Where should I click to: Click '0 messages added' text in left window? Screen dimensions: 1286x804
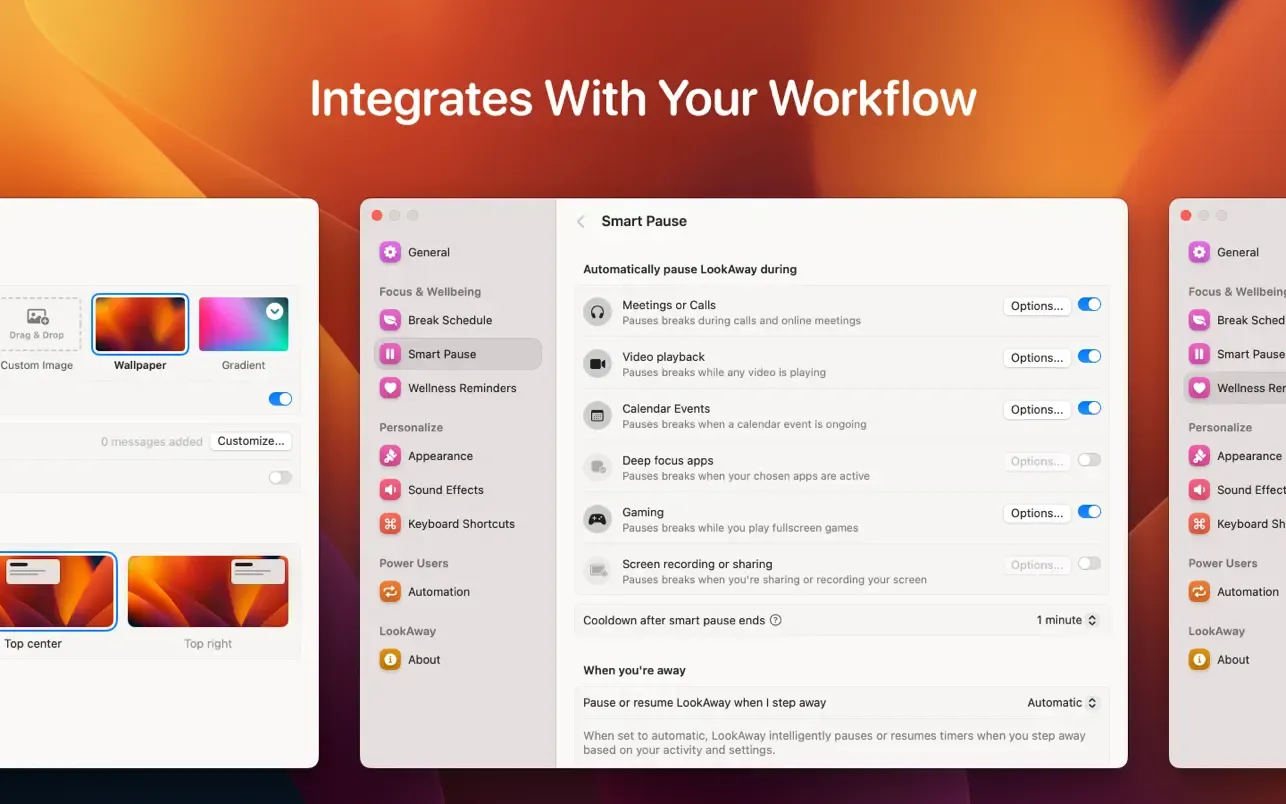[x=152, y=442]
